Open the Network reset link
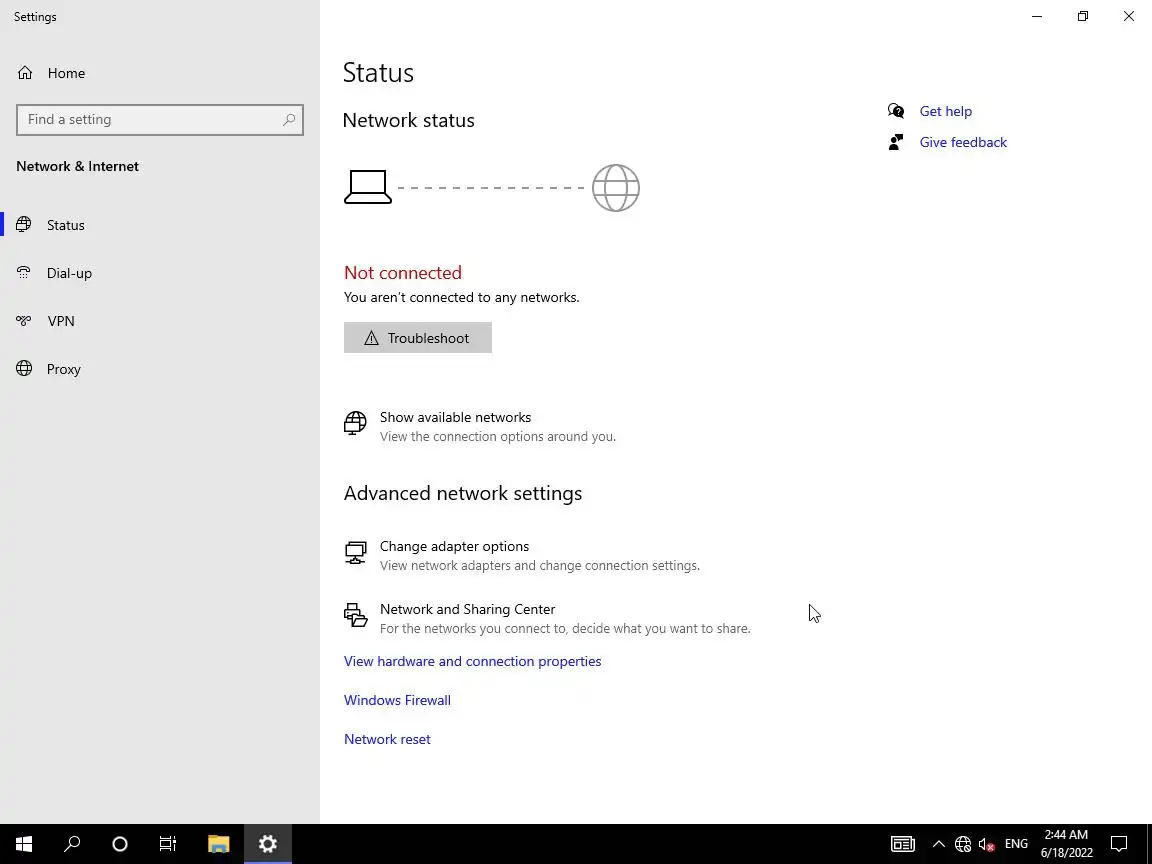The height and width of the screenshot is (864, 1152). click(387, 739)
